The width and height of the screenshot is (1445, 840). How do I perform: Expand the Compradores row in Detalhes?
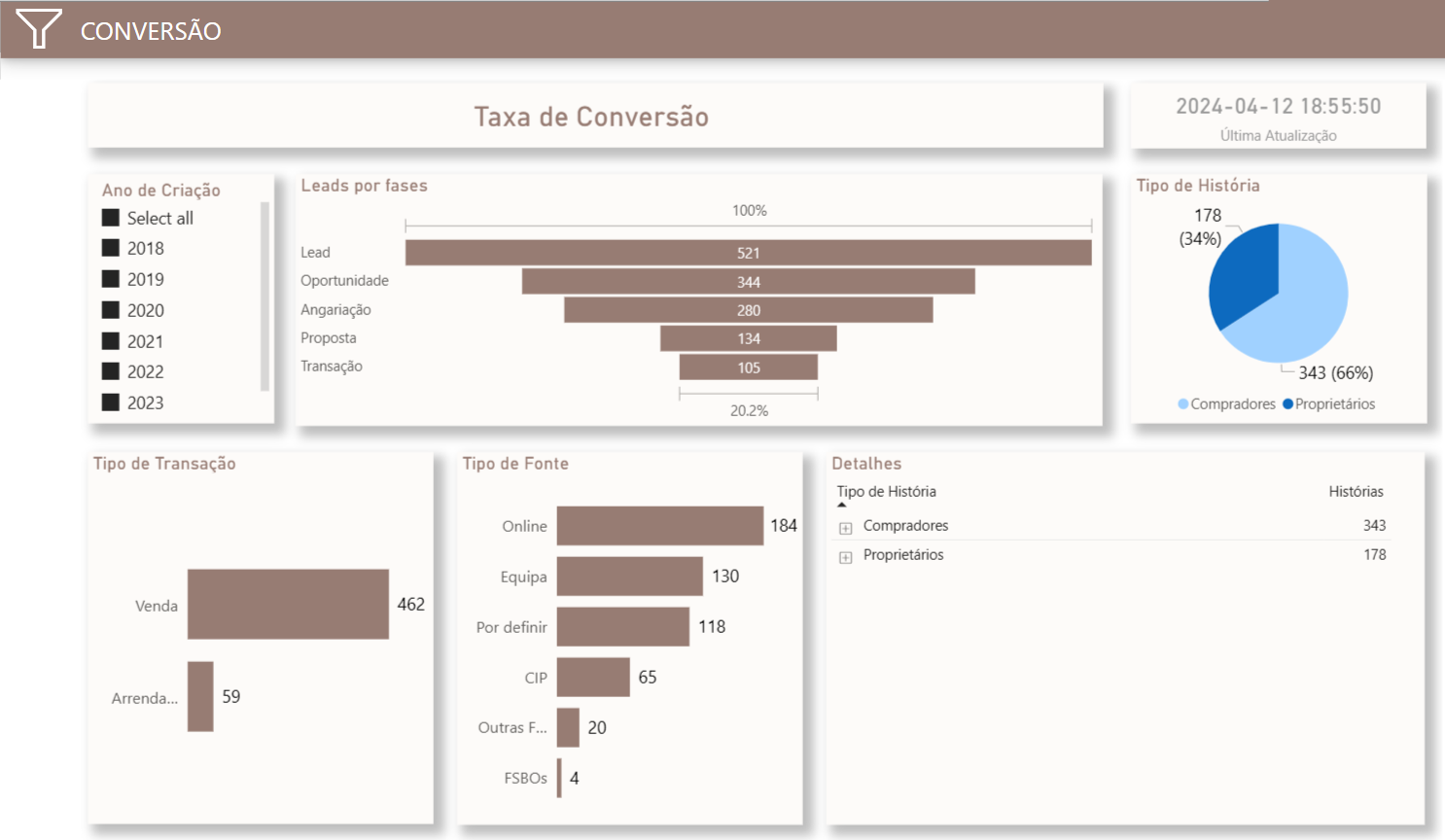(845, 528)
